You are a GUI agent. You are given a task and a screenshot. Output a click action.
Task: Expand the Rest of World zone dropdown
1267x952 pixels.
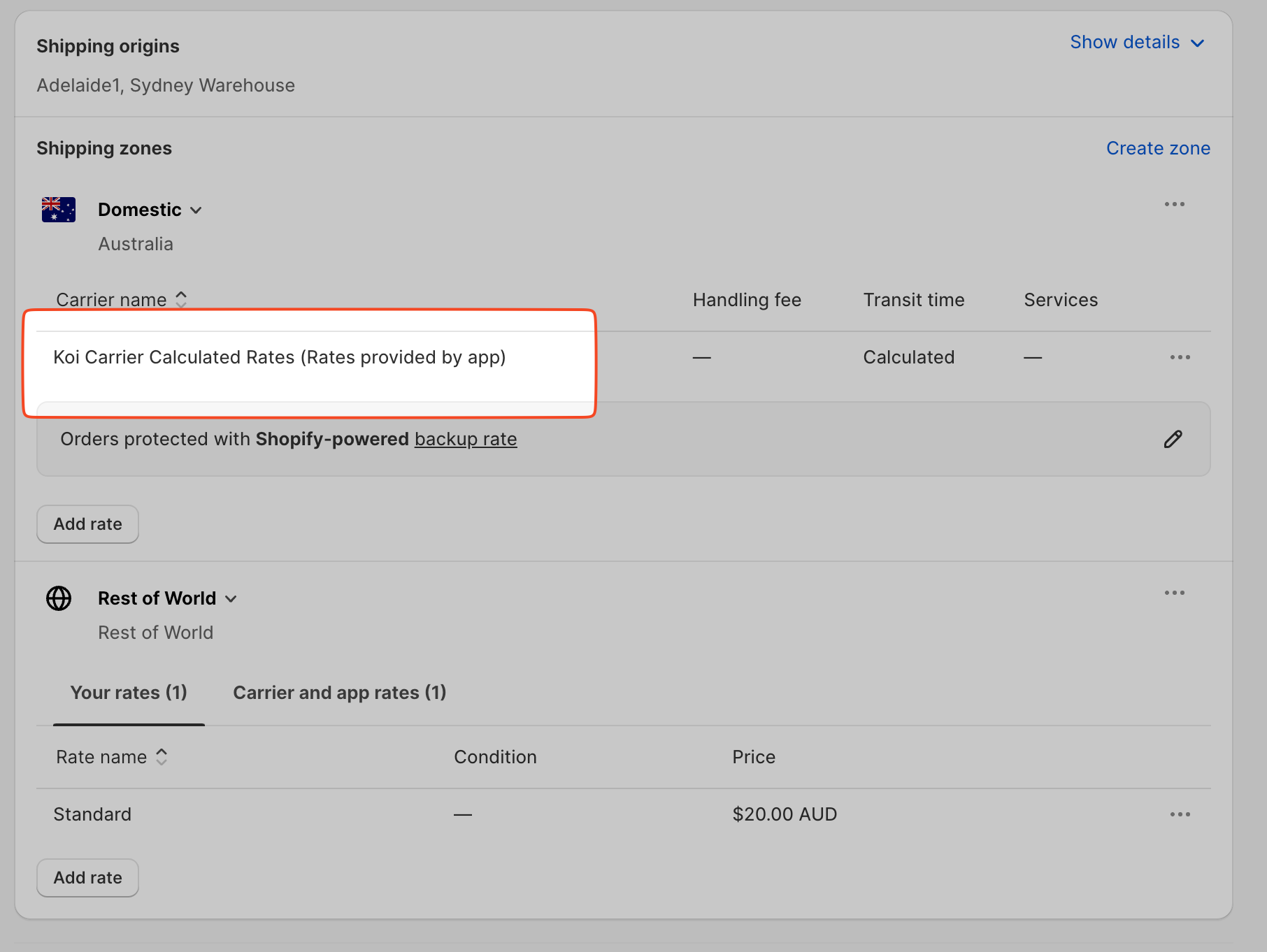coord(231,599)
